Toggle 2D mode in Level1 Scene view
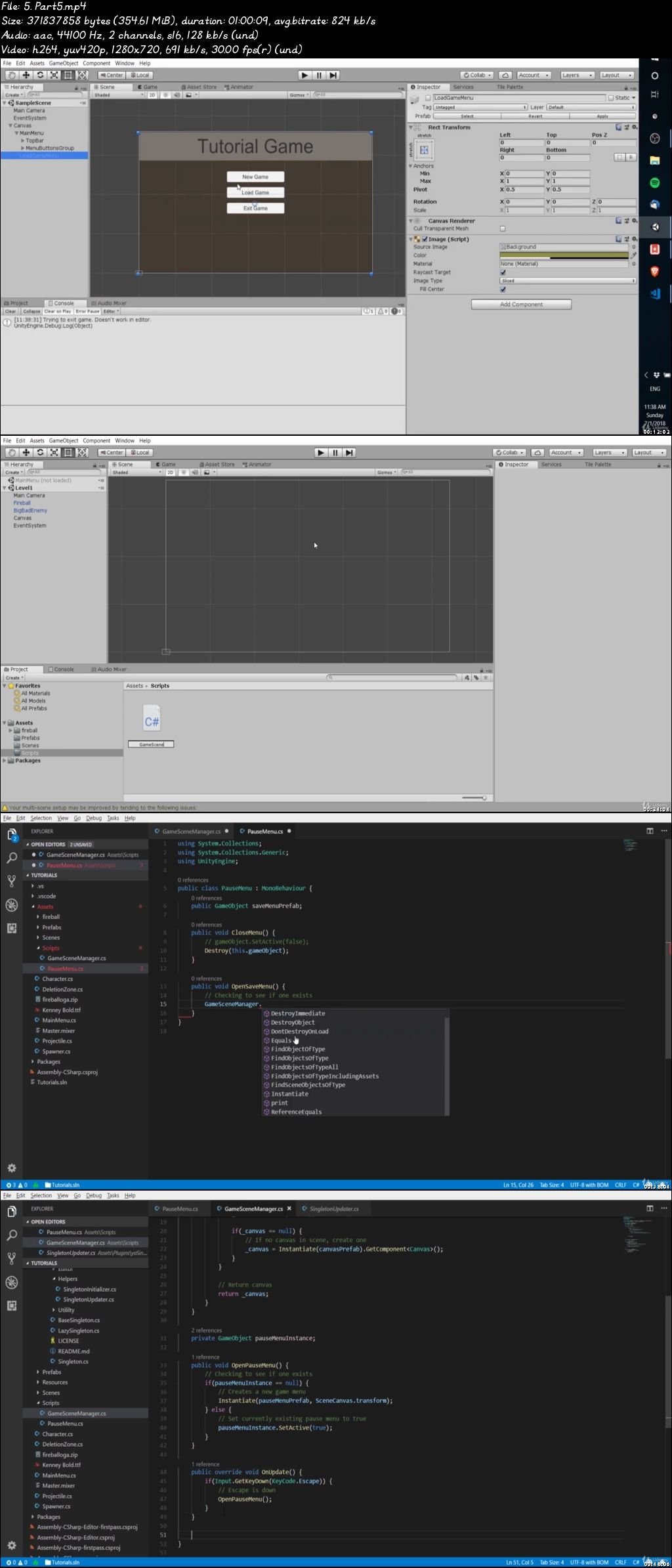Viewport: 672px width, 1568px height. (171, 473)
